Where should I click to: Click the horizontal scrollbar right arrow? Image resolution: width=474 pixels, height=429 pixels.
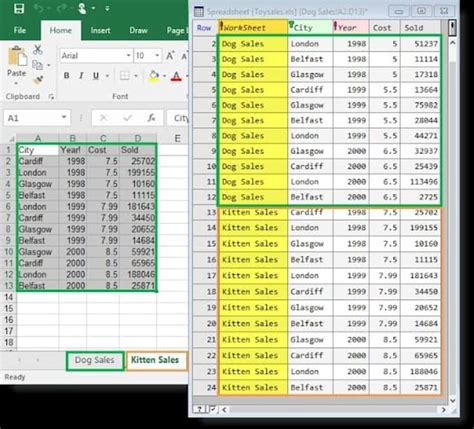pos(443,410)
